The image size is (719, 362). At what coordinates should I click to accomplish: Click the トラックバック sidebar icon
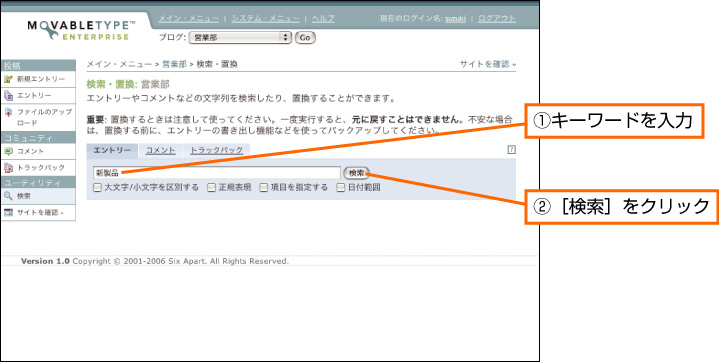pos(8,167)
